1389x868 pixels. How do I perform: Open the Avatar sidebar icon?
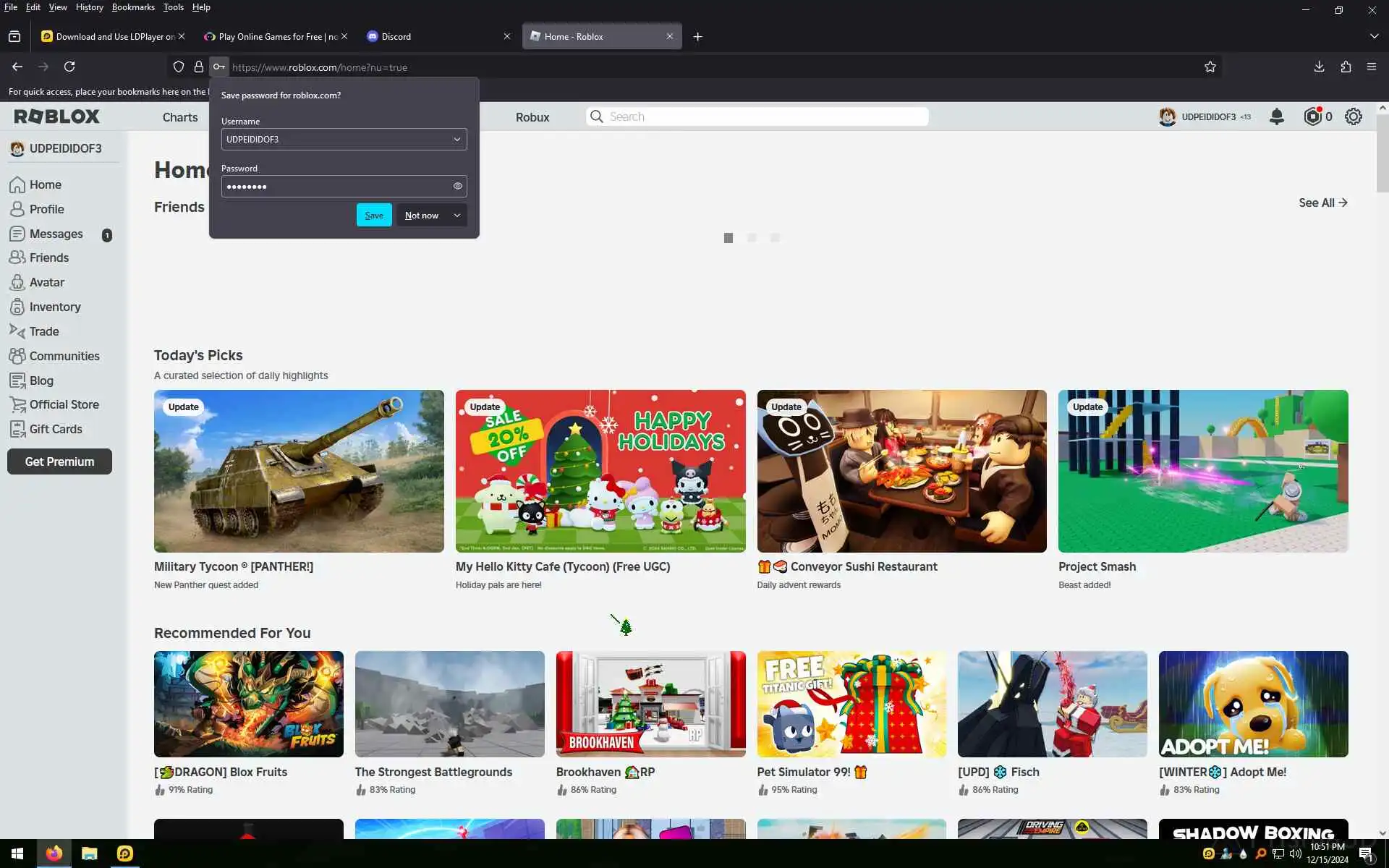click(x=17, y=283)
